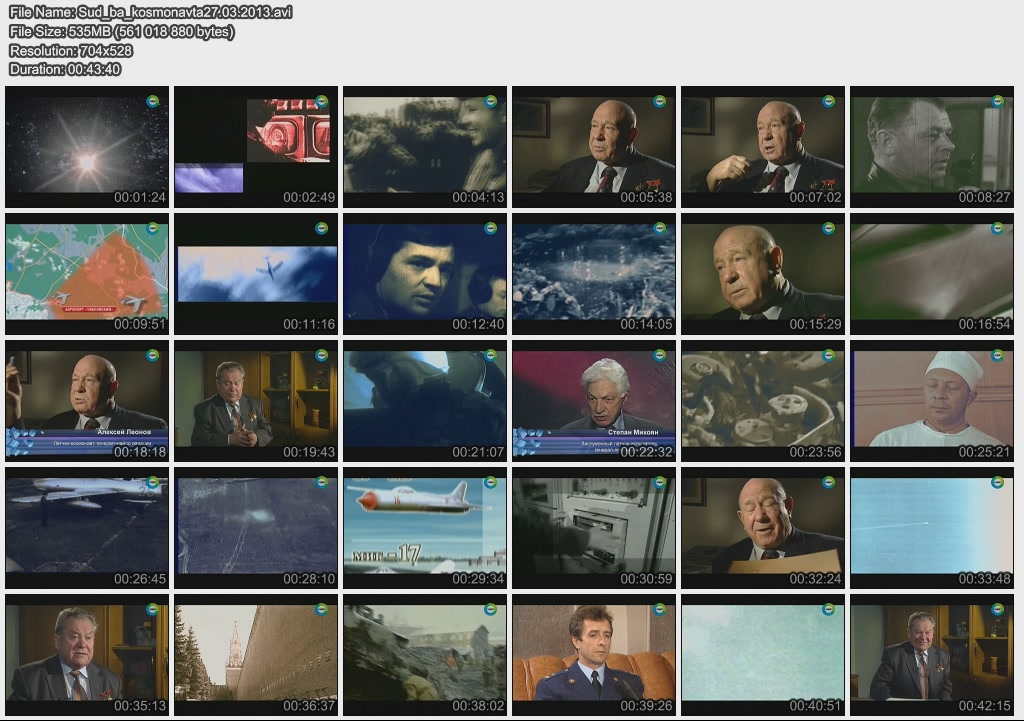Click the 00:21:07 timestamp label
1024x721 pixels.
pos(478,452)
